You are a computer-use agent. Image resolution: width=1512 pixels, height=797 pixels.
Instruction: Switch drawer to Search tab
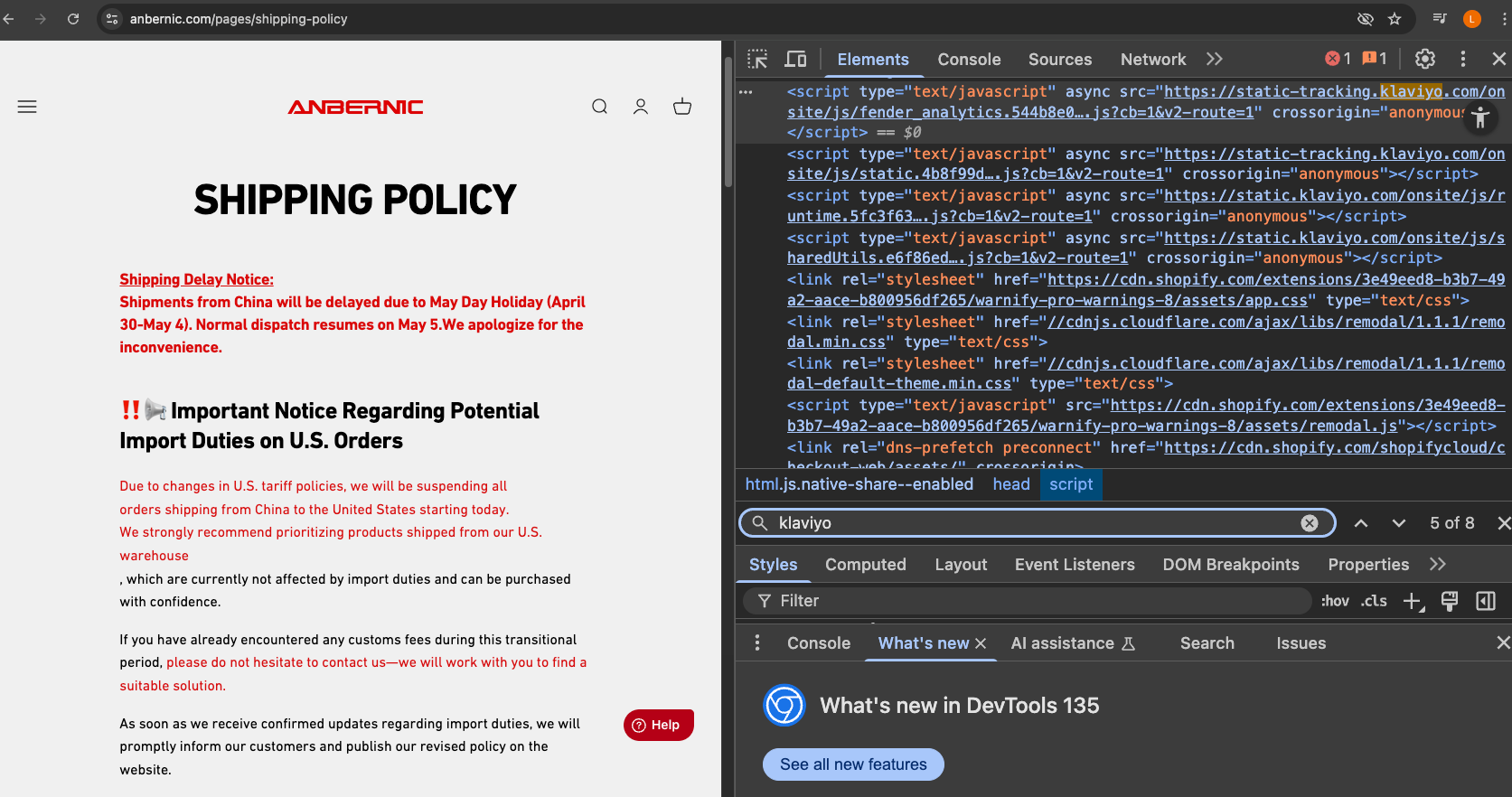(x=1207, y=643)
